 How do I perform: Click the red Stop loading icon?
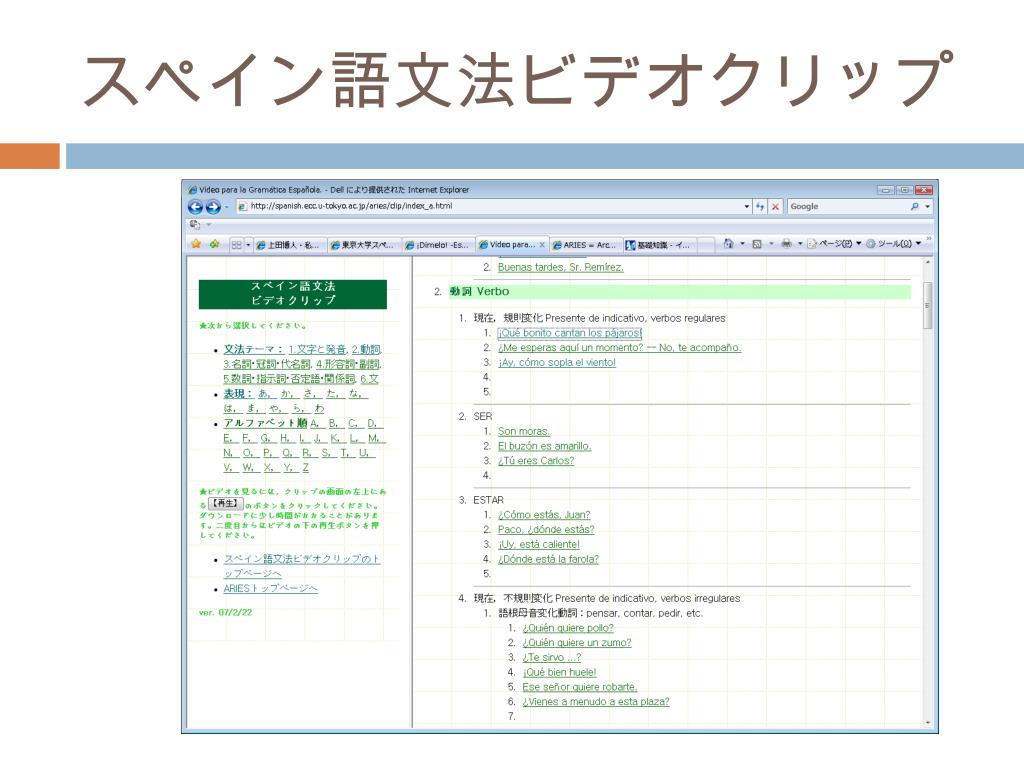(775, 206)
